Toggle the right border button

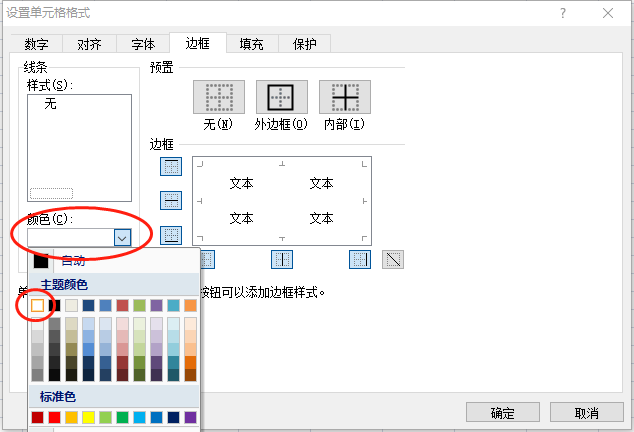point(360,259)
